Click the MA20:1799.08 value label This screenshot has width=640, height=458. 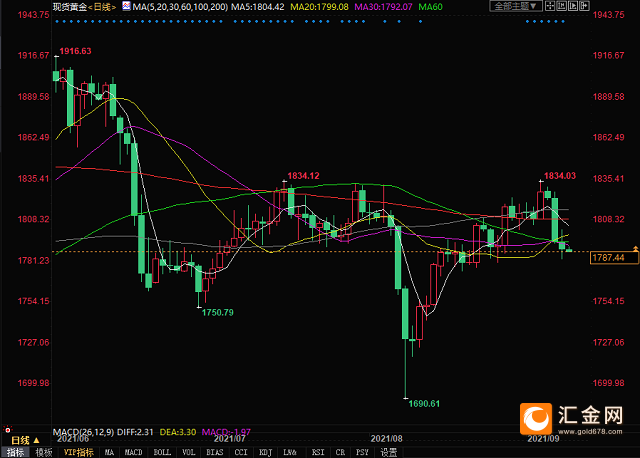coord(319,7)
